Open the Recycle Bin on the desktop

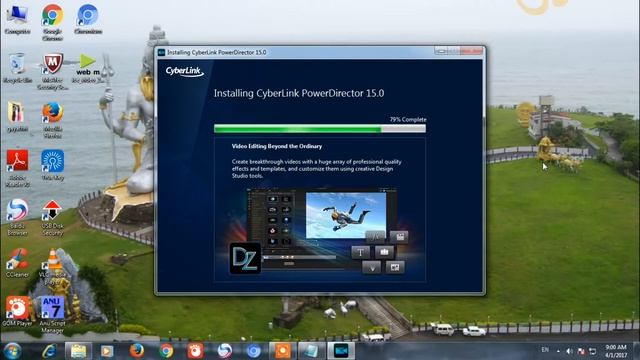click(17, 68)
